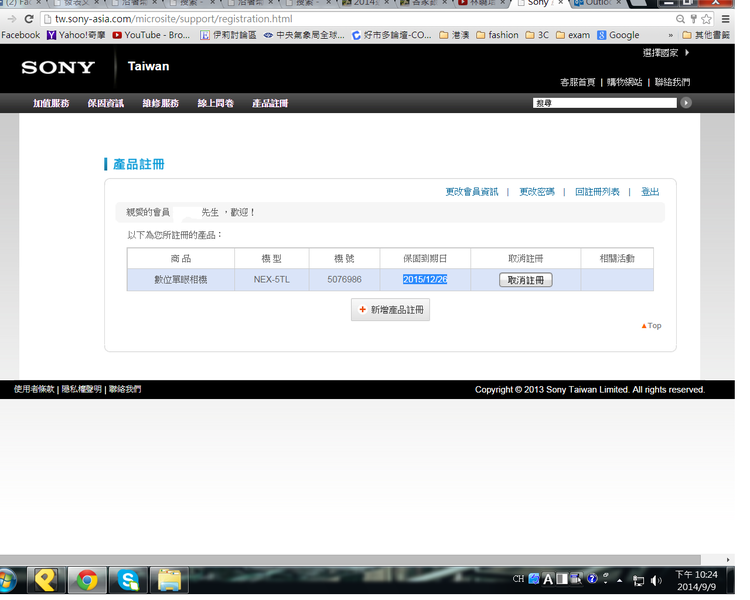
Task: Open the 保固資訊 menu
Action: pos(106,103)
